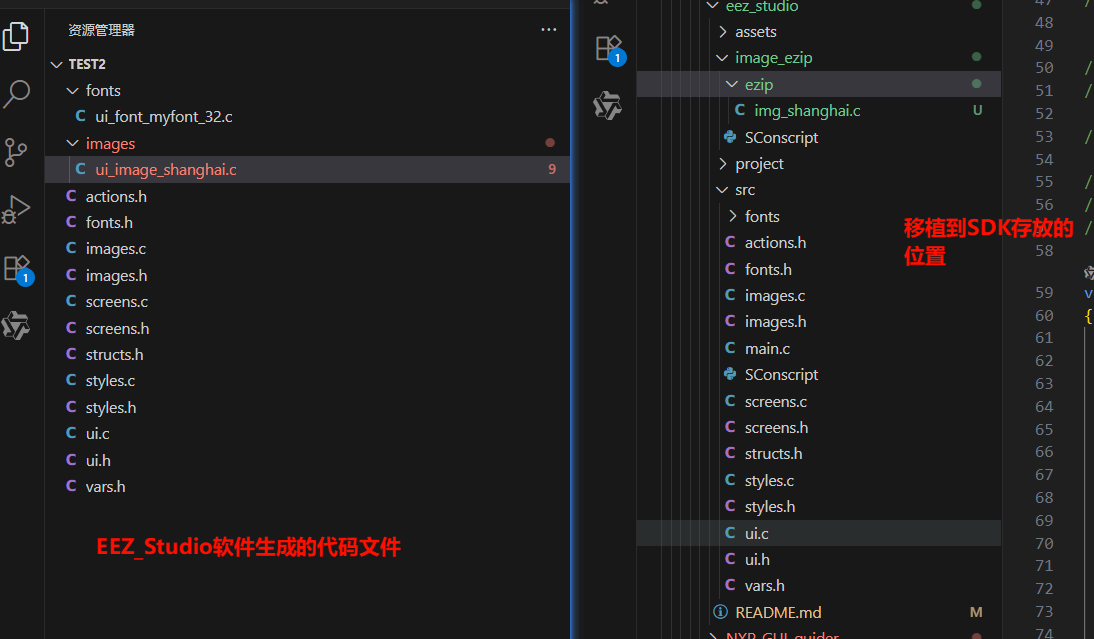Image resolution: width=1094 pixels, height=639 pixels.
Task: Collapse the TEST2 root folder
Action: 87,64
